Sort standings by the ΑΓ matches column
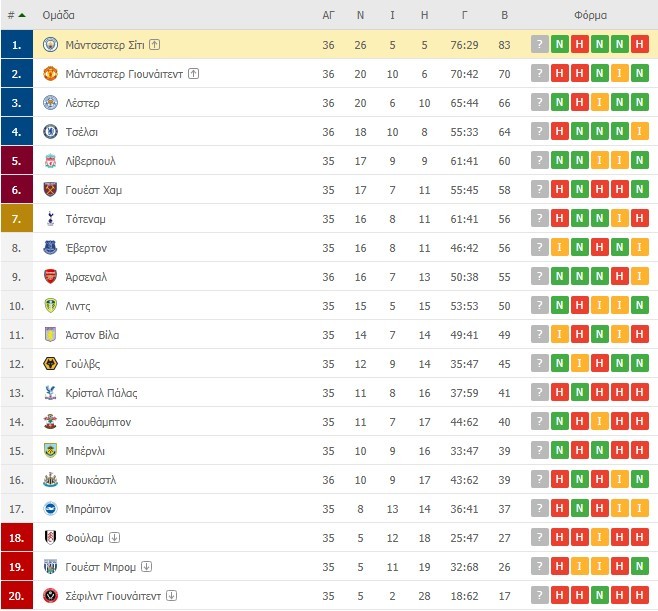Screen dimensions: 658x611 [x=329, y=15]
